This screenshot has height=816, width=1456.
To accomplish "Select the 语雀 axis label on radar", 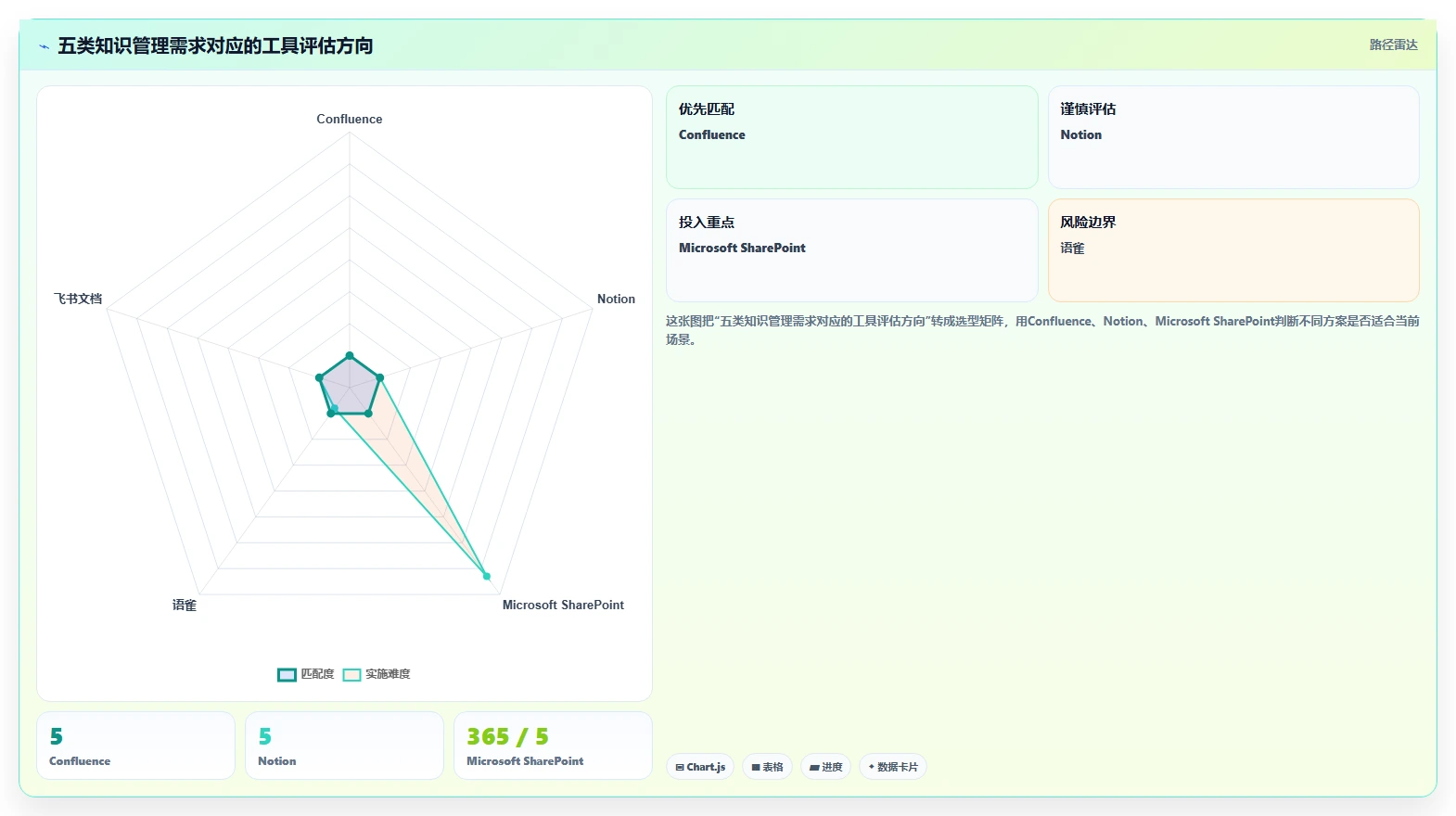I will click(185, 605).
